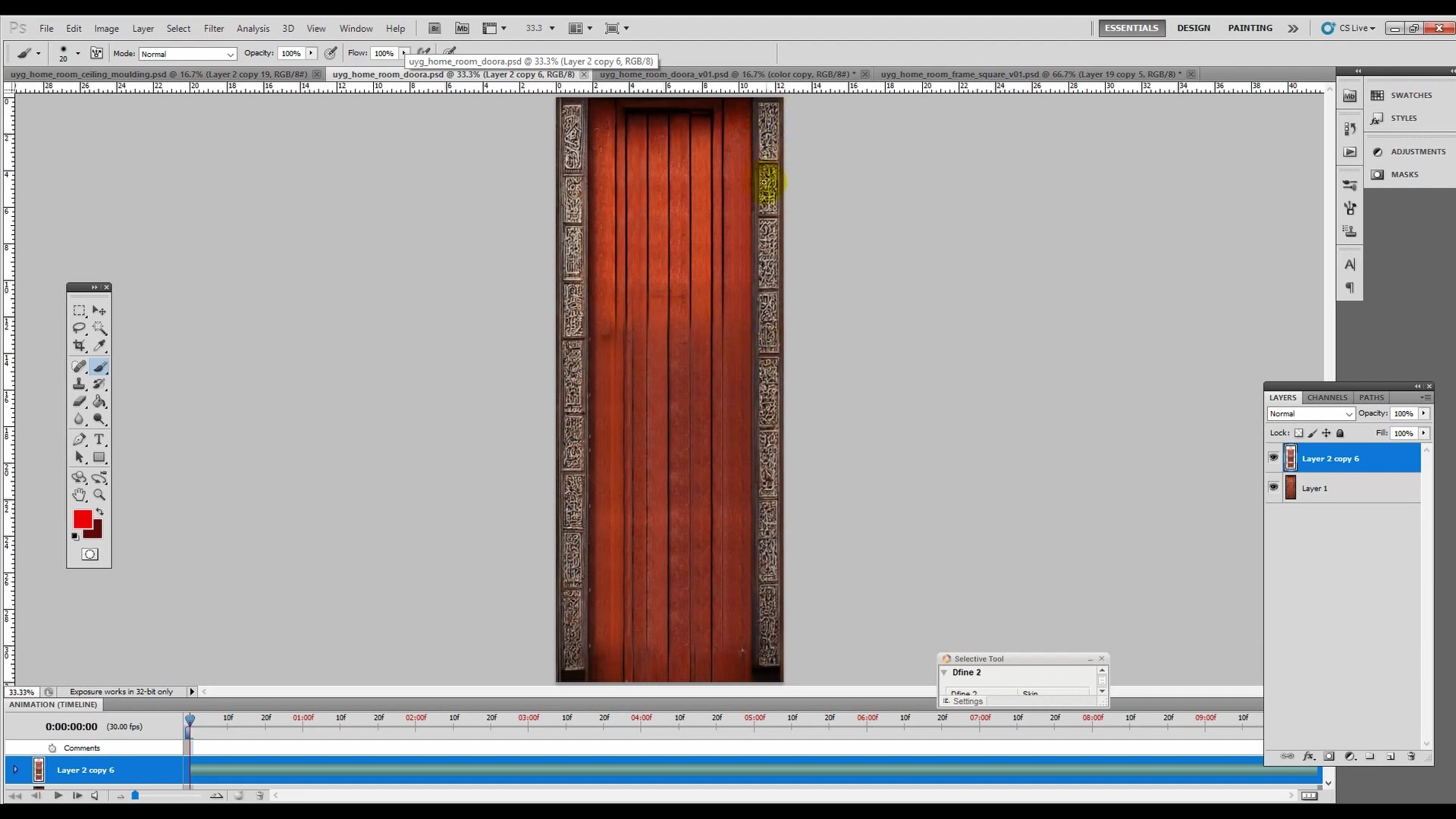
Task: Open the Image menu
Action: [x=106, y=28]
